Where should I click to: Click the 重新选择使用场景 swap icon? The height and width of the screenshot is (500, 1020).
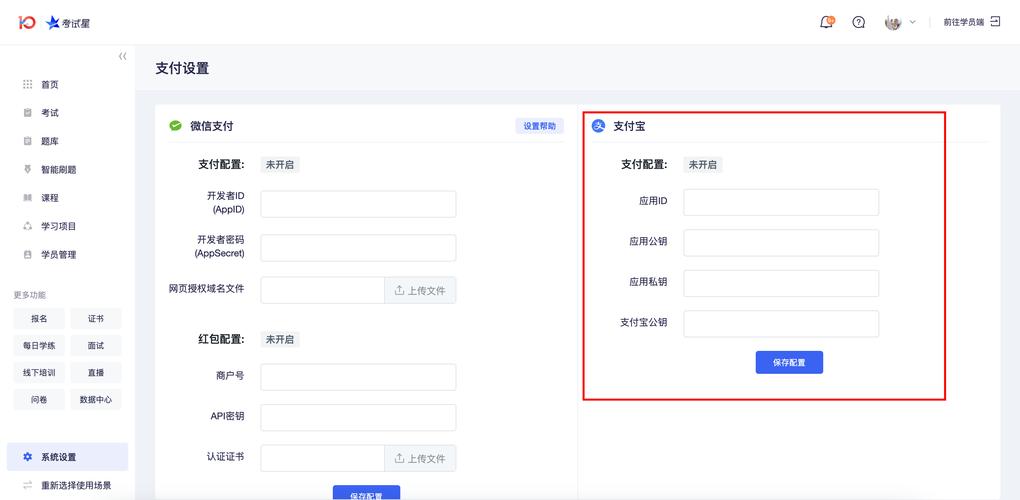click(27, 485)
